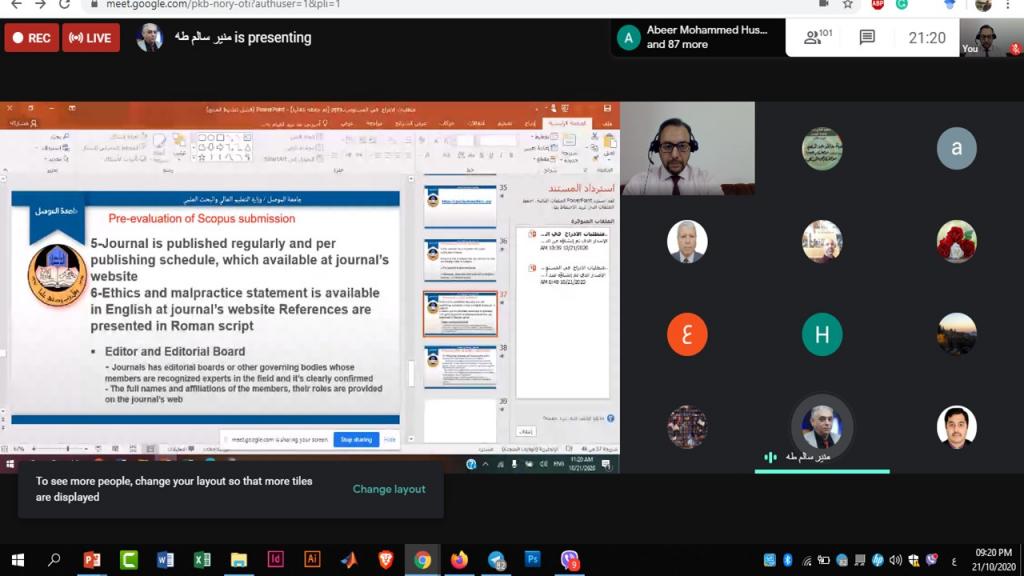1024x576 pixels.
Task: Open Microsoft Word from the taskbar
Action: pos(165,560)
